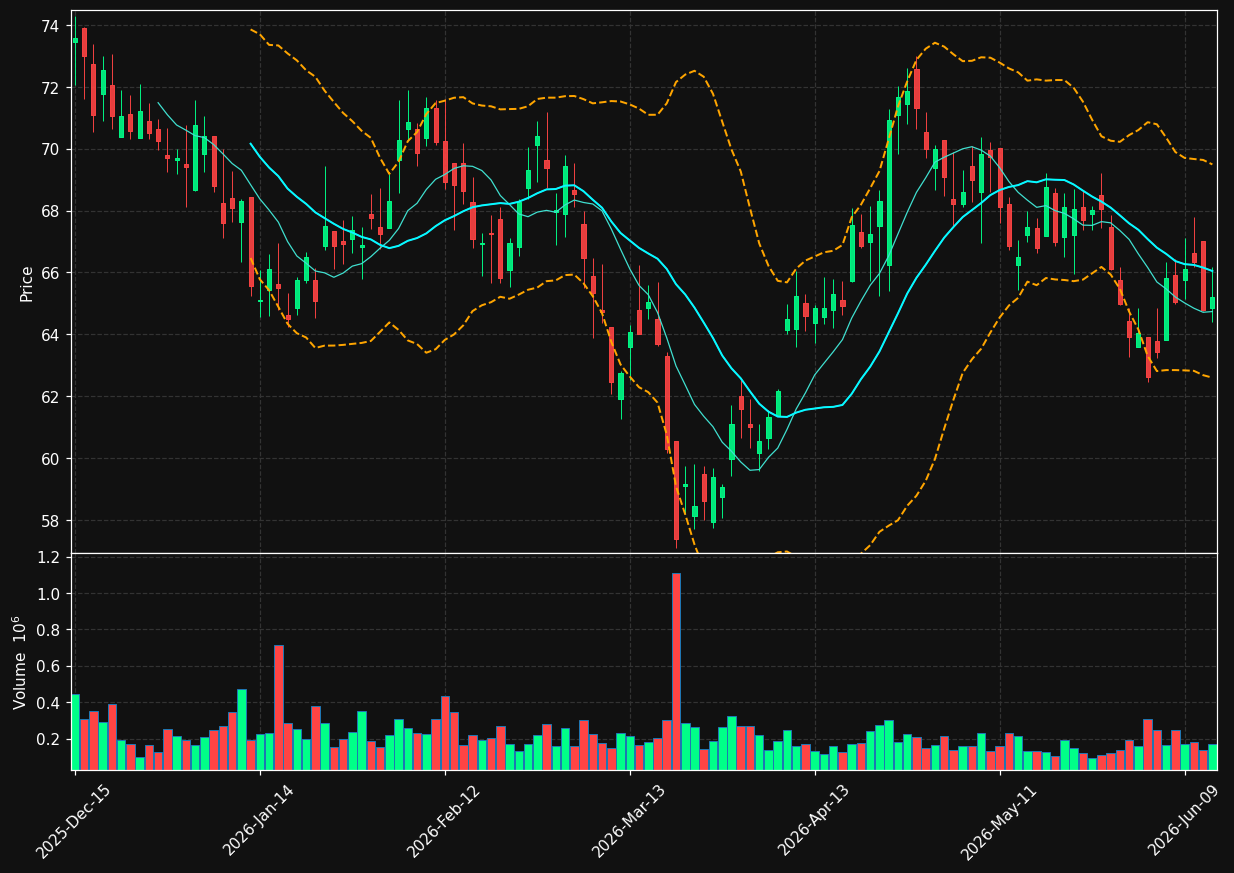1234x873 pixels.
Task: Click the 66 price tick label
Action: tap(51, 273)
